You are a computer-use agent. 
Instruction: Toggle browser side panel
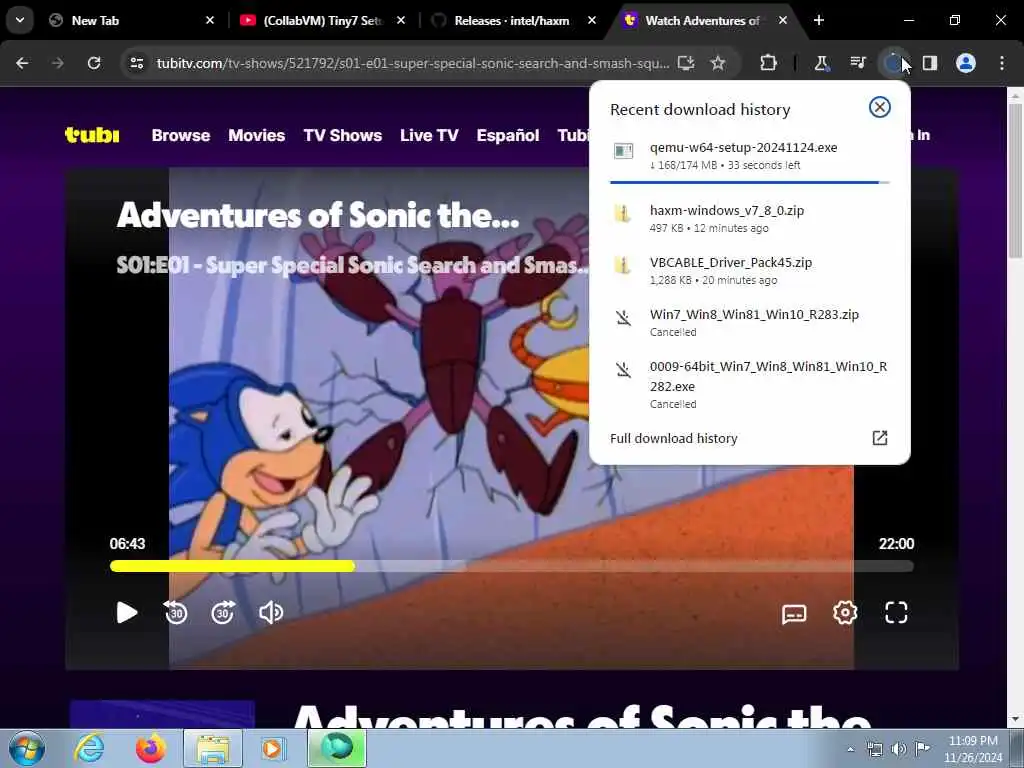(x=930, y=63)
